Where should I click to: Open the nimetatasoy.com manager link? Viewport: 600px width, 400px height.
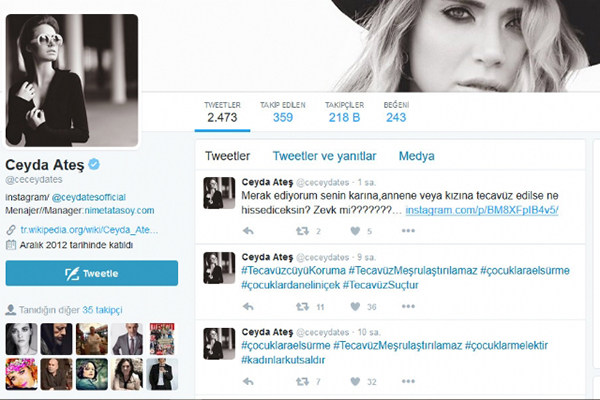coord(119,210)
